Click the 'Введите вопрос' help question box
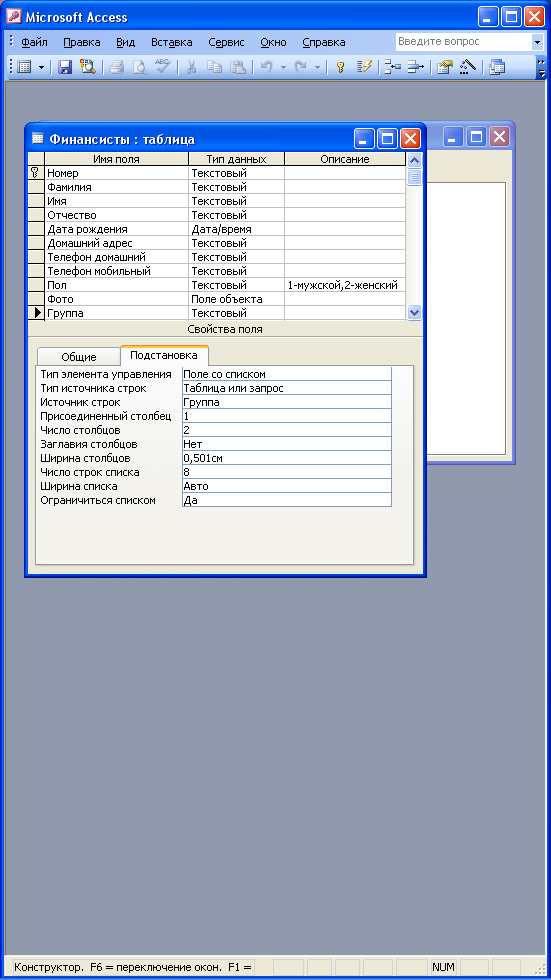Viewport: 551px width, 980px height. pyautogui.click(x=463, y=42)
